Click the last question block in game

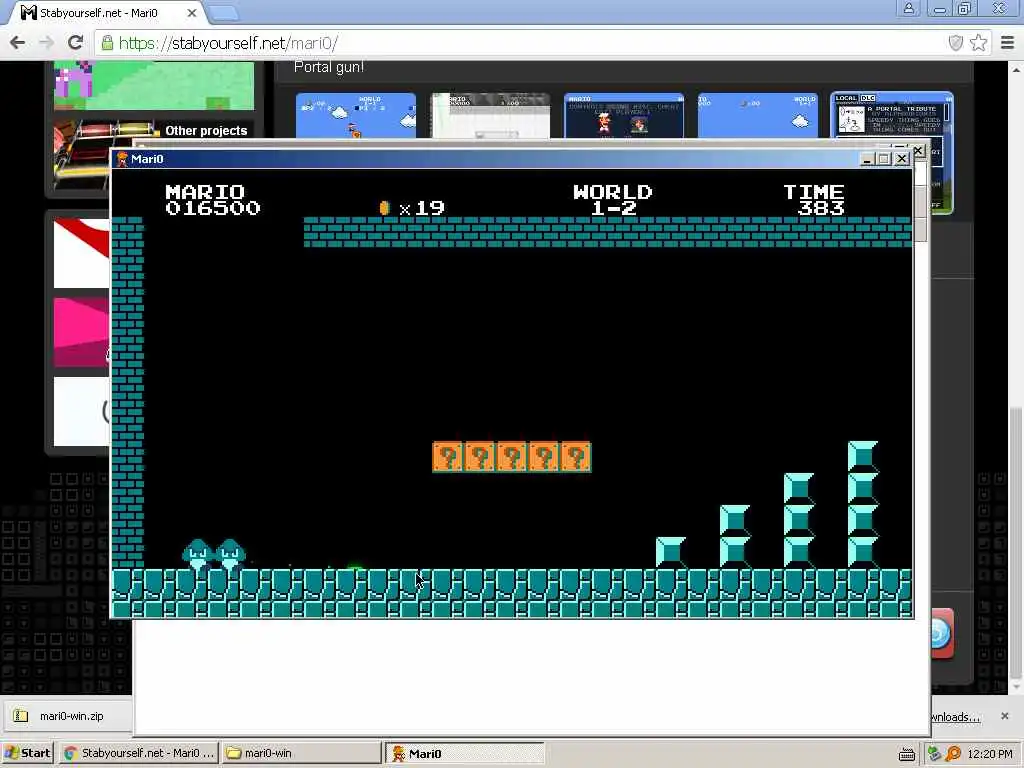[576, 456]
